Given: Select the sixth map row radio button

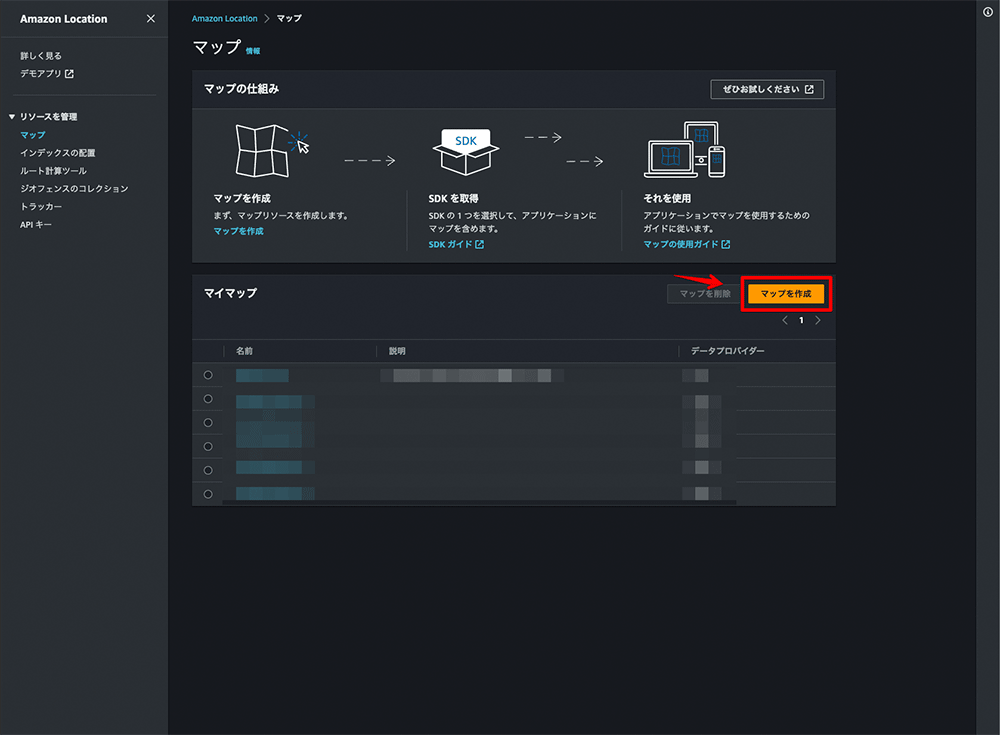Looking at the screenshot, I should click(208, 494).
